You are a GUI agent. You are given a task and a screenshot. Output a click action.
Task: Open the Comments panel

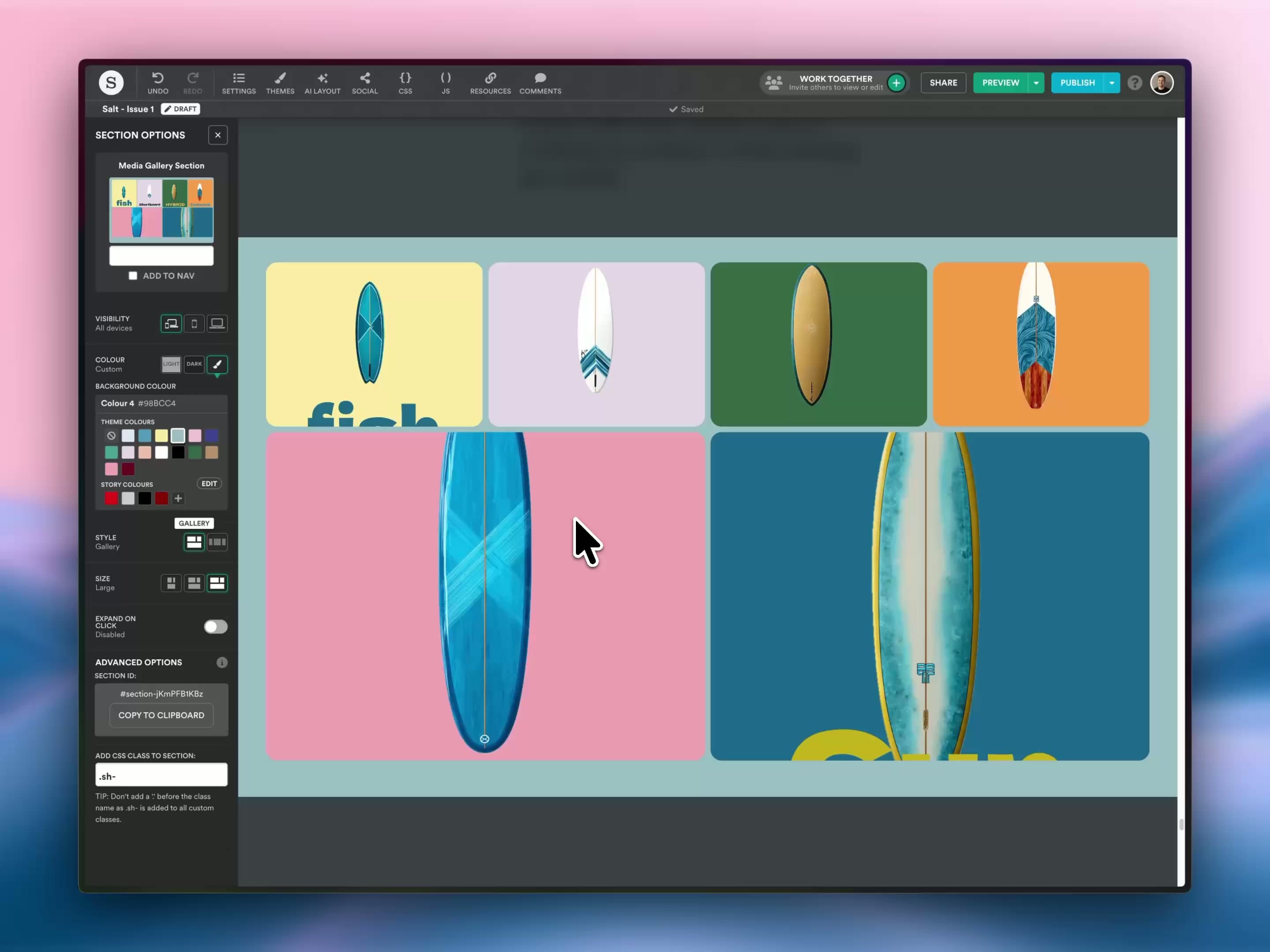[540, 82]
